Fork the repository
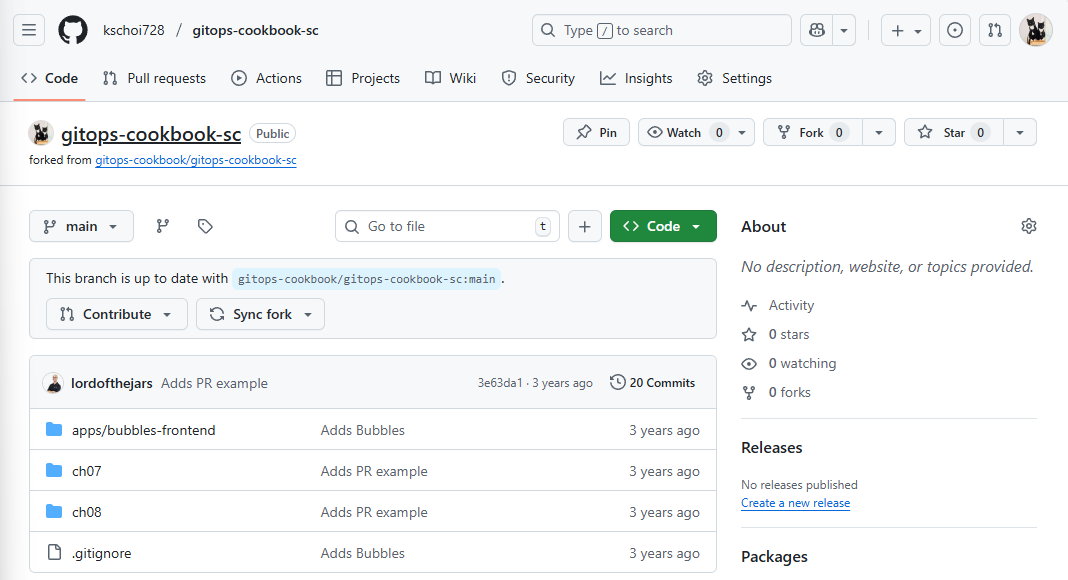 click(813, 132)
